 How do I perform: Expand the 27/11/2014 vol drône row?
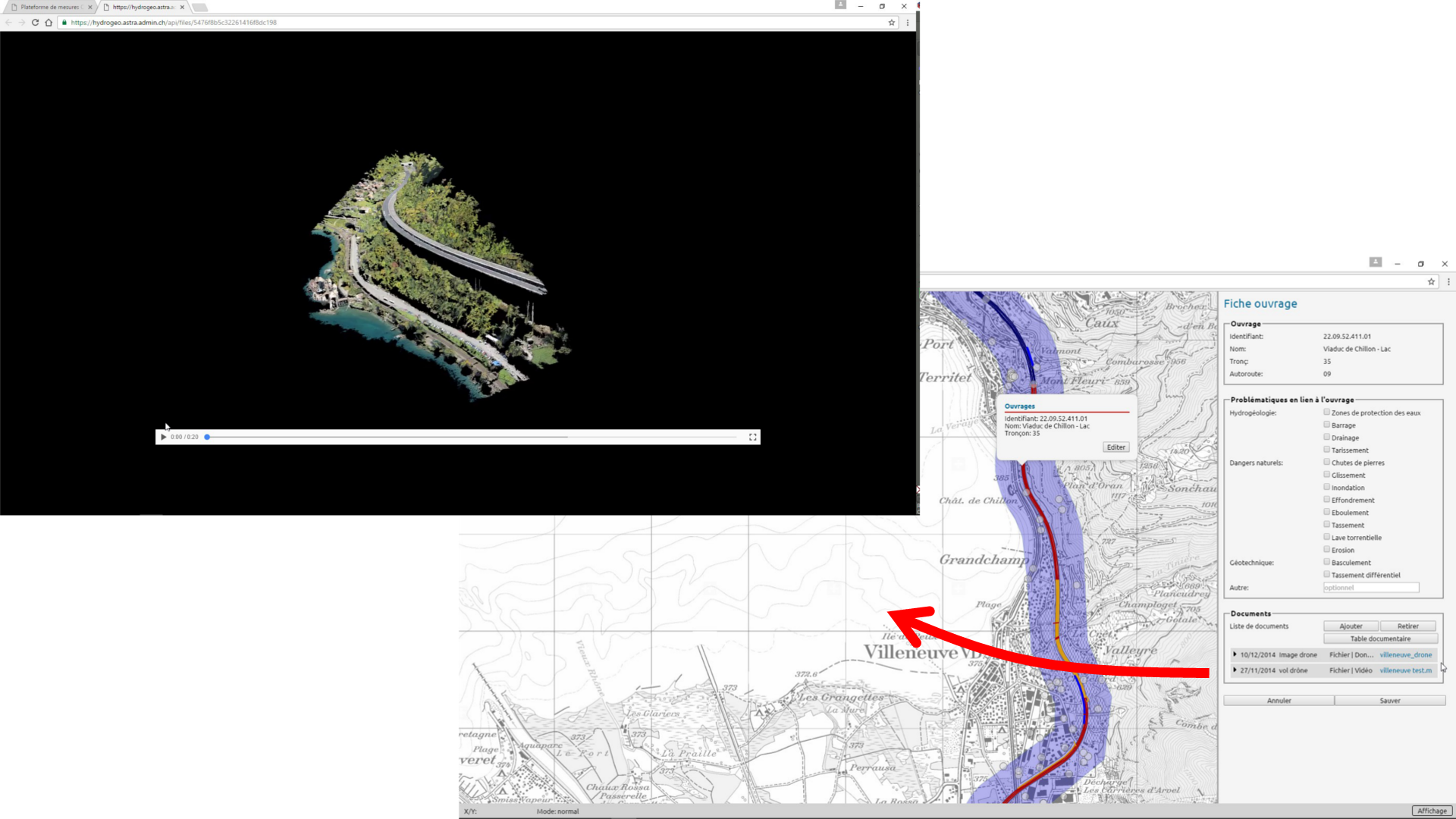tap(1235, 670)
